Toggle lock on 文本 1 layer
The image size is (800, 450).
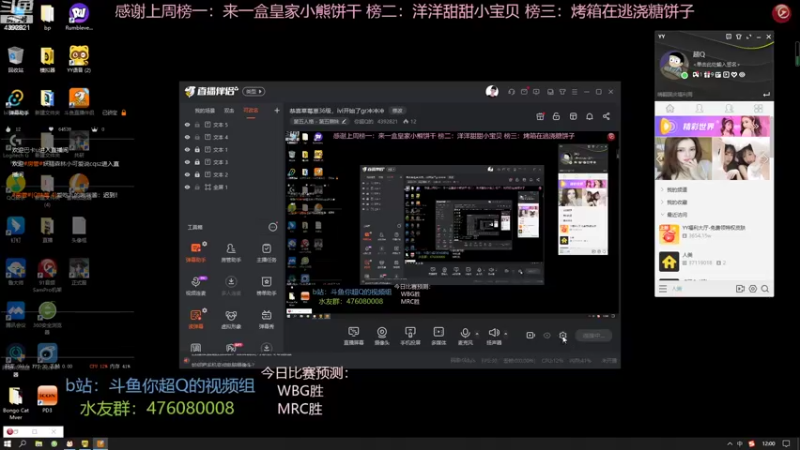click(197, 149)
